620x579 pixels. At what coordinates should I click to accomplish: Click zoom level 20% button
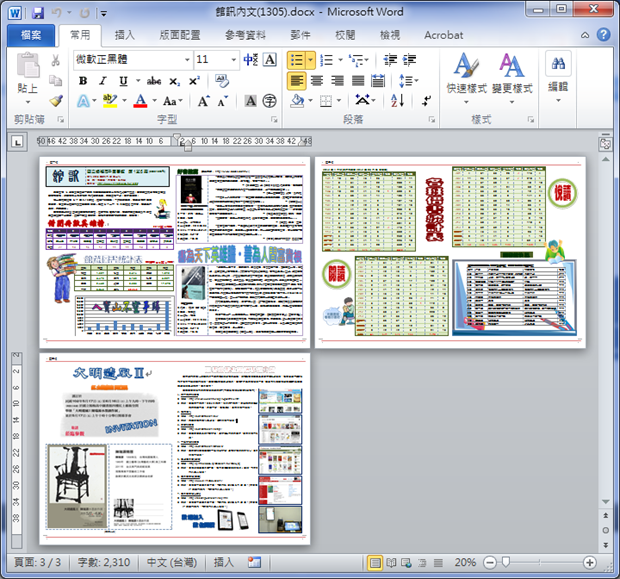pyautogui.click(x=465, y=562)
